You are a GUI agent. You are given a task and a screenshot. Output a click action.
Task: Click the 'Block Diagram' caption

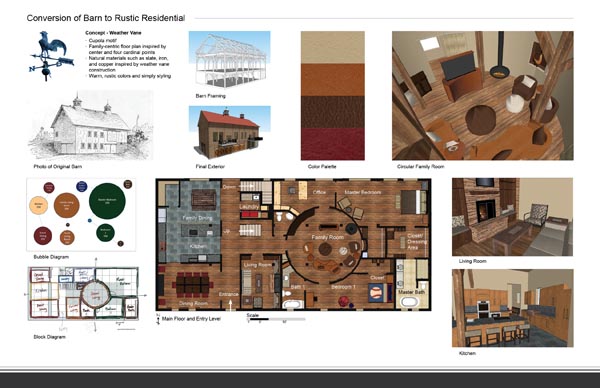(x=49, y=337)
